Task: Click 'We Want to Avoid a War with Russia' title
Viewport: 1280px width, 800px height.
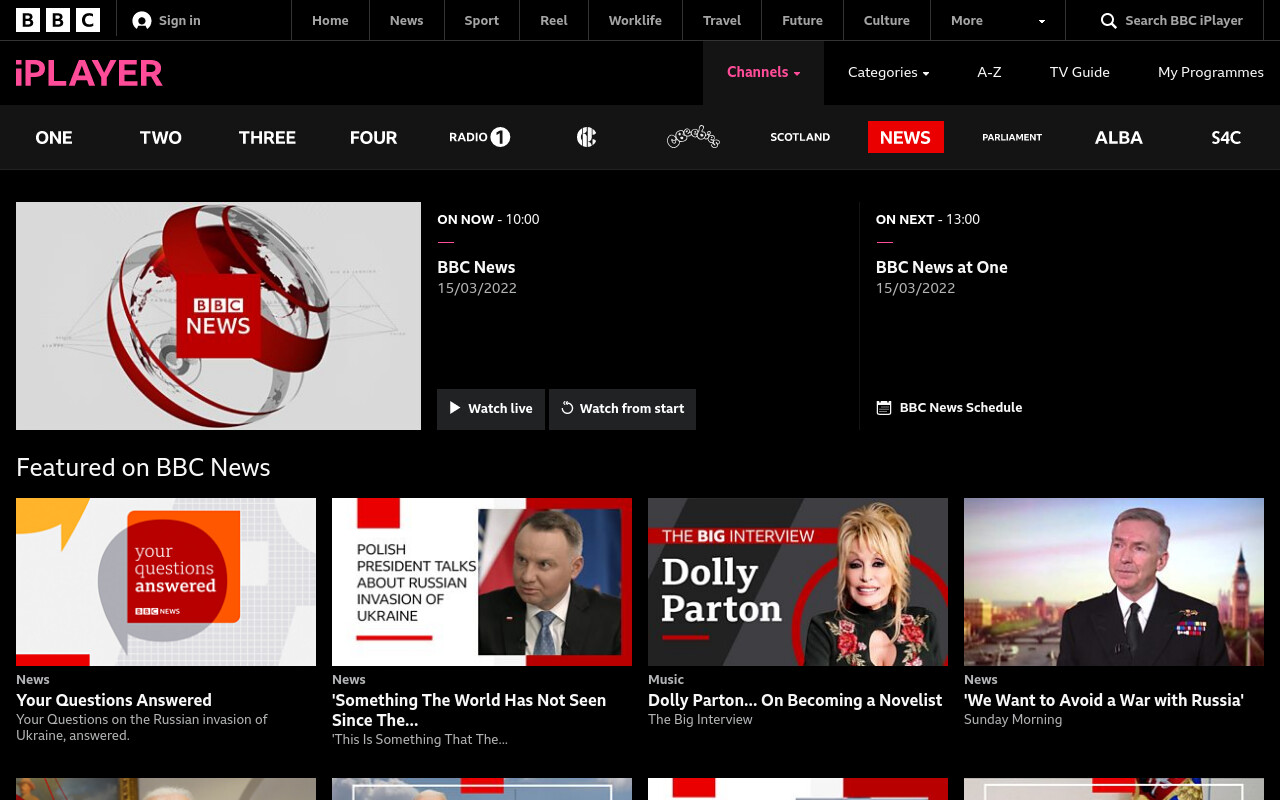Action: 1104,700
